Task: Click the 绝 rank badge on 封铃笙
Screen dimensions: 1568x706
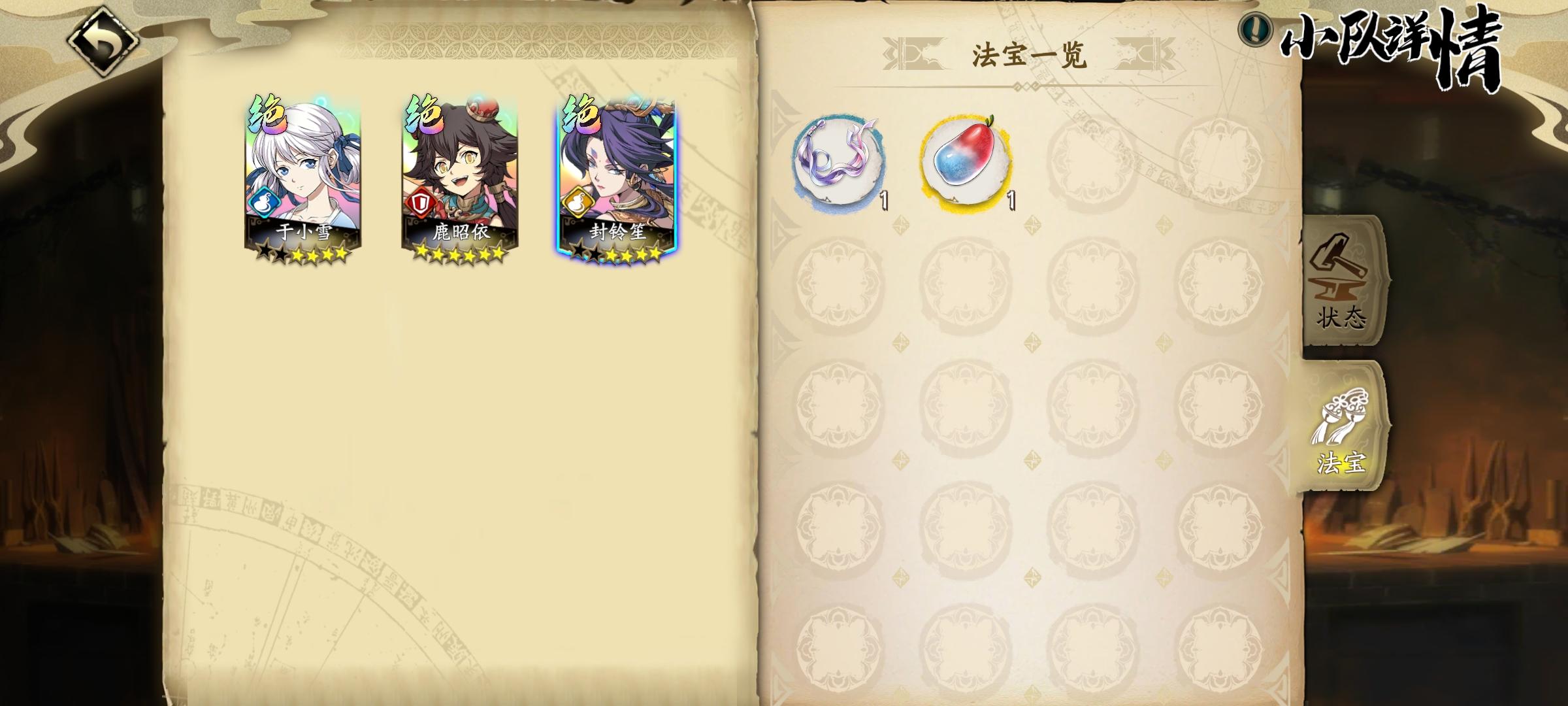Action: pyautogui.click(x=581, y=114)
